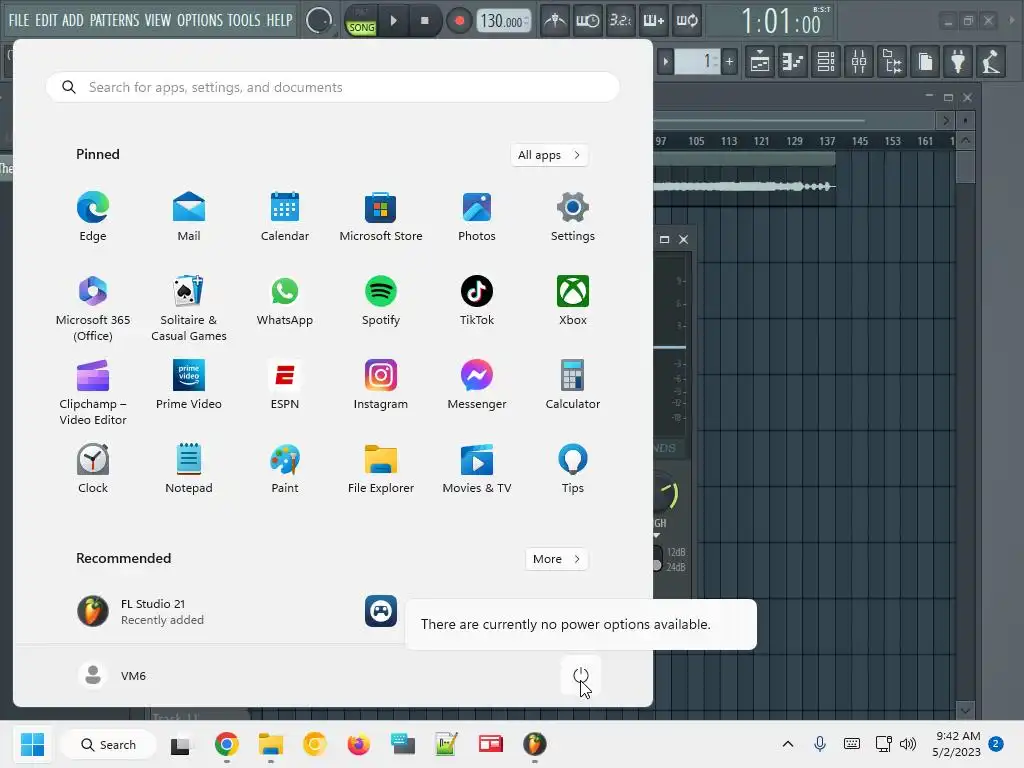The height and width of the screenshot is (768, 1024).
Task: Open Chrome from the taskbar
Action: (227, 744)
